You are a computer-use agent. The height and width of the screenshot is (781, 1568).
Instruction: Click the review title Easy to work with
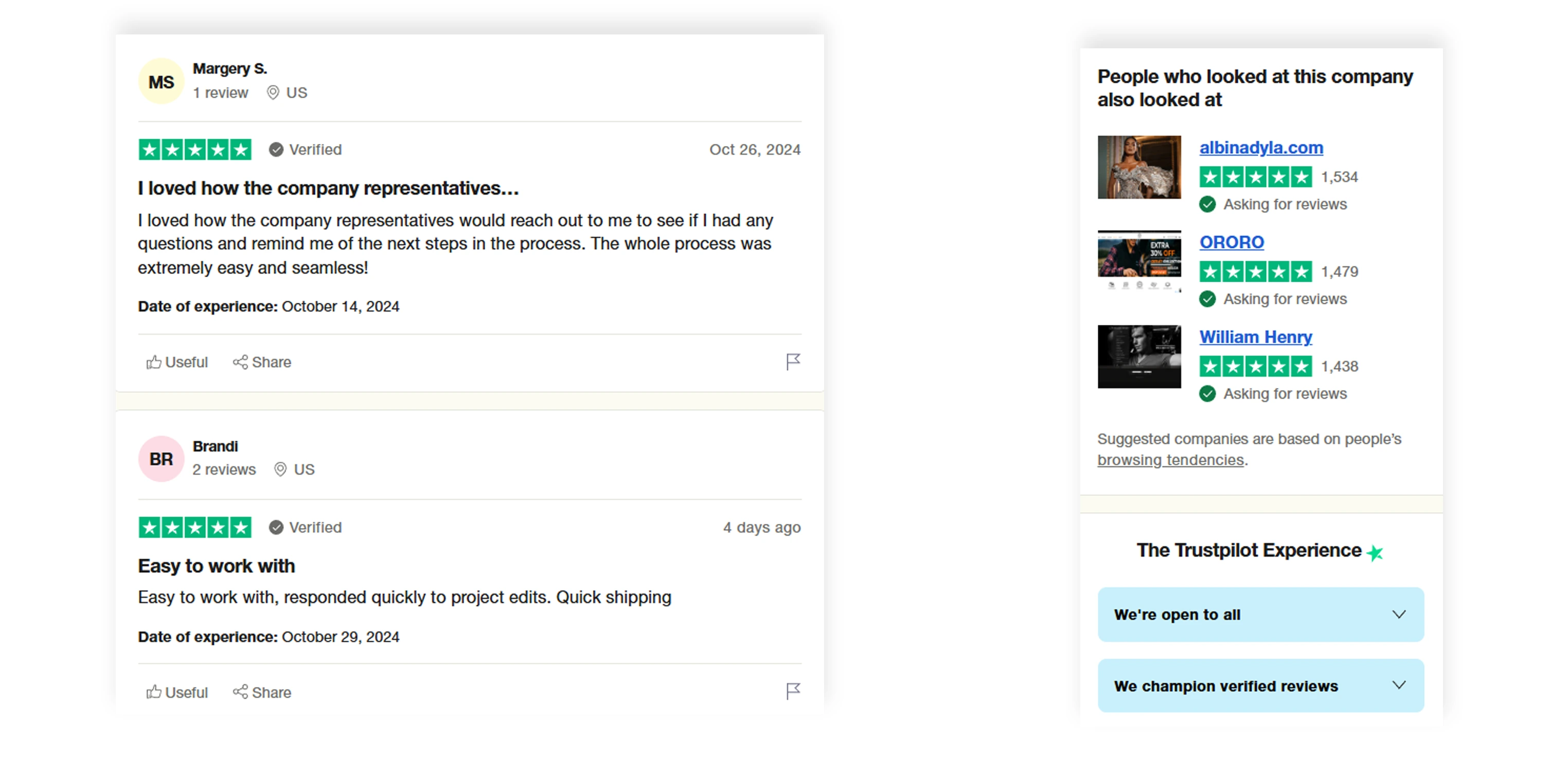coord(216,566)
